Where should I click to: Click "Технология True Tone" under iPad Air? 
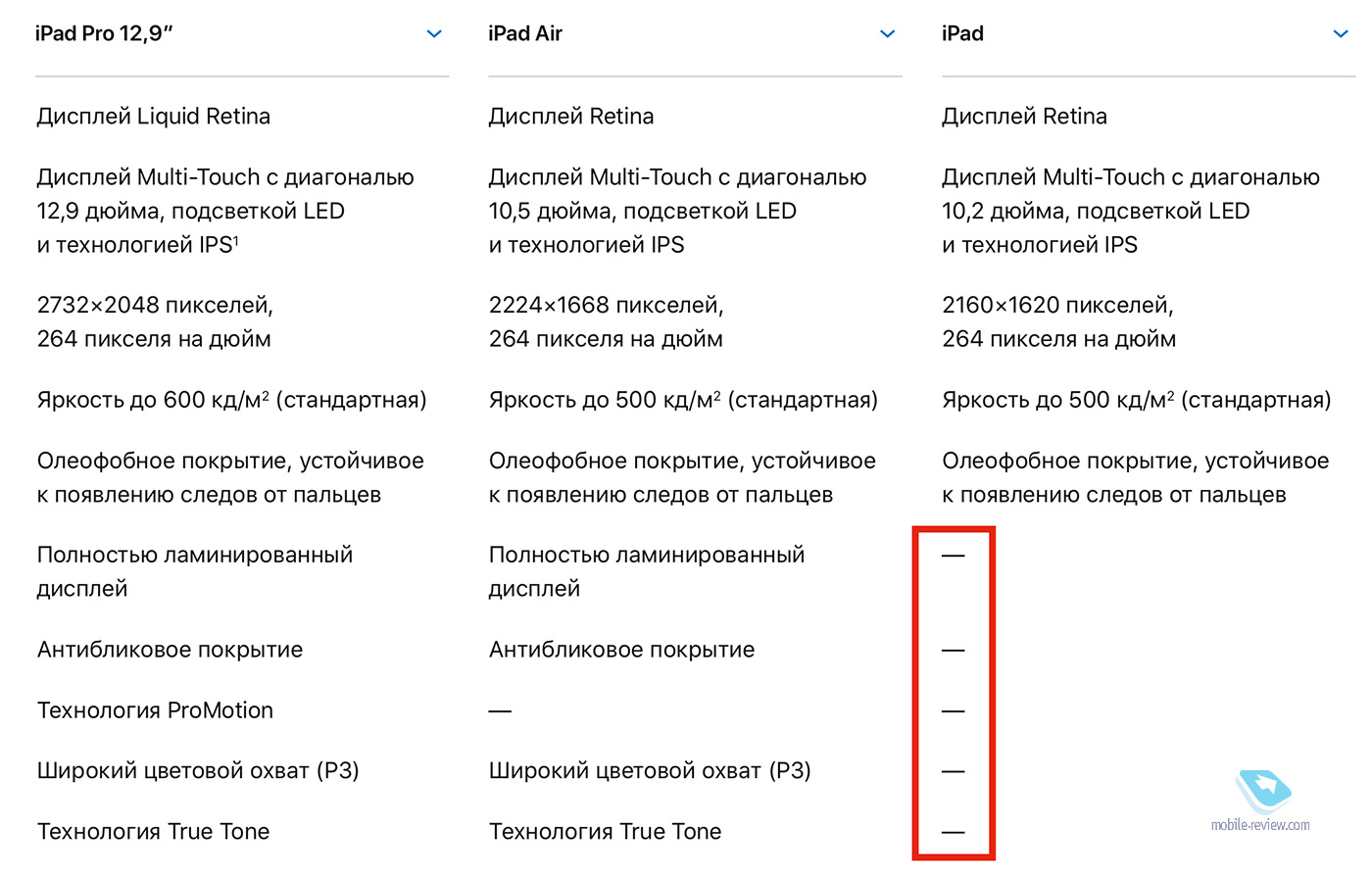[606, 832]
